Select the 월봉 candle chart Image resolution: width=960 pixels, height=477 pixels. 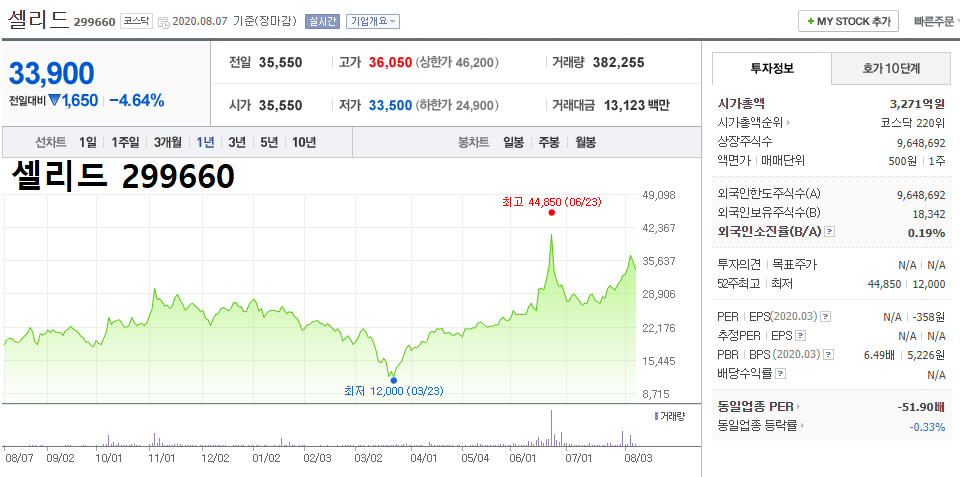585,143
